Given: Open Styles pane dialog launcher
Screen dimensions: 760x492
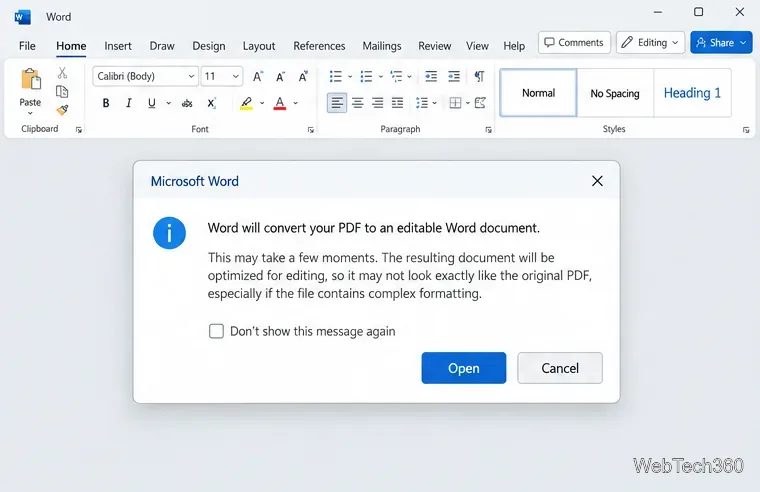Looking at the screenshot, I should (x=746, y=130).
